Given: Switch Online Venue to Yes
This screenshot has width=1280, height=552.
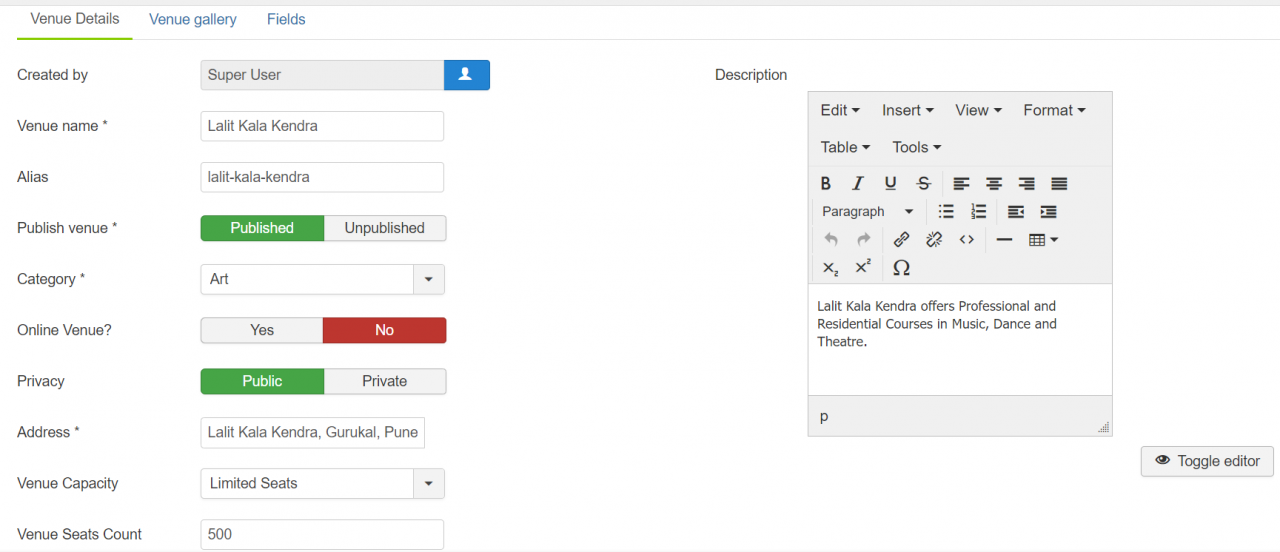Looking at the screenshot, I should click(262, 330).
